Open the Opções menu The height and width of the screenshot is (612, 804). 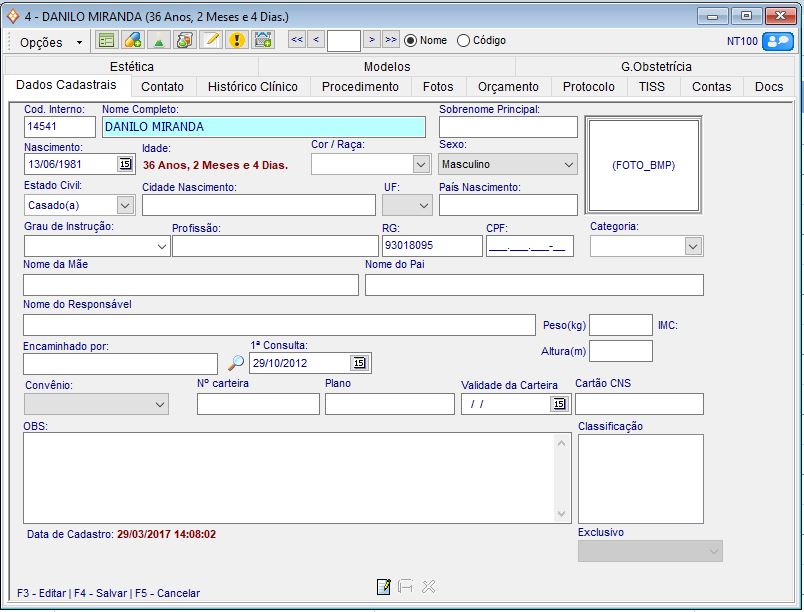50,42
